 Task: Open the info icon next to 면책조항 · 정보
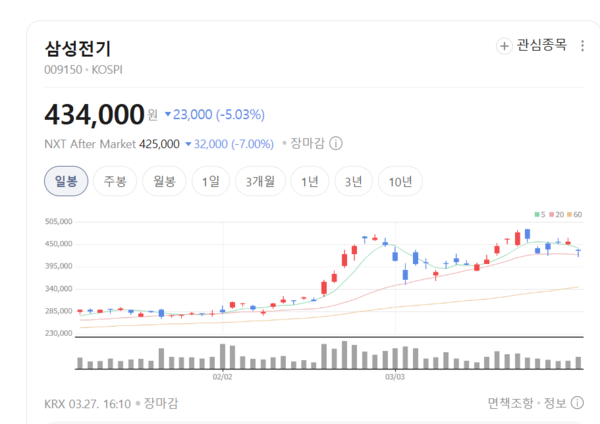[x=577, y=403]
